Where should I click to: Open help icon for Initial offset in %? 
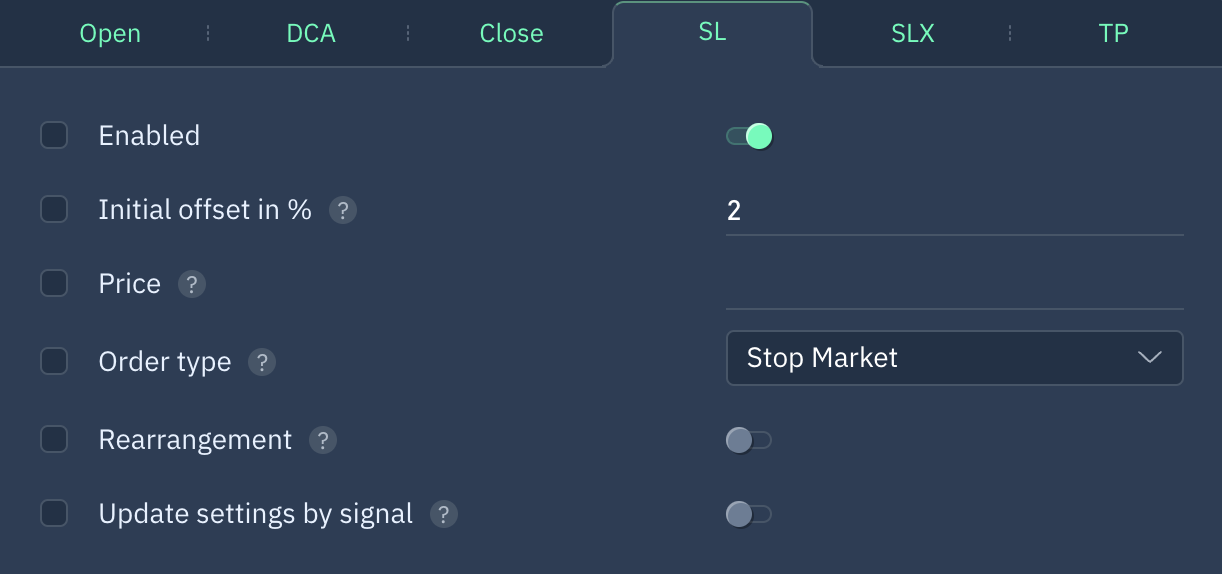343,211
